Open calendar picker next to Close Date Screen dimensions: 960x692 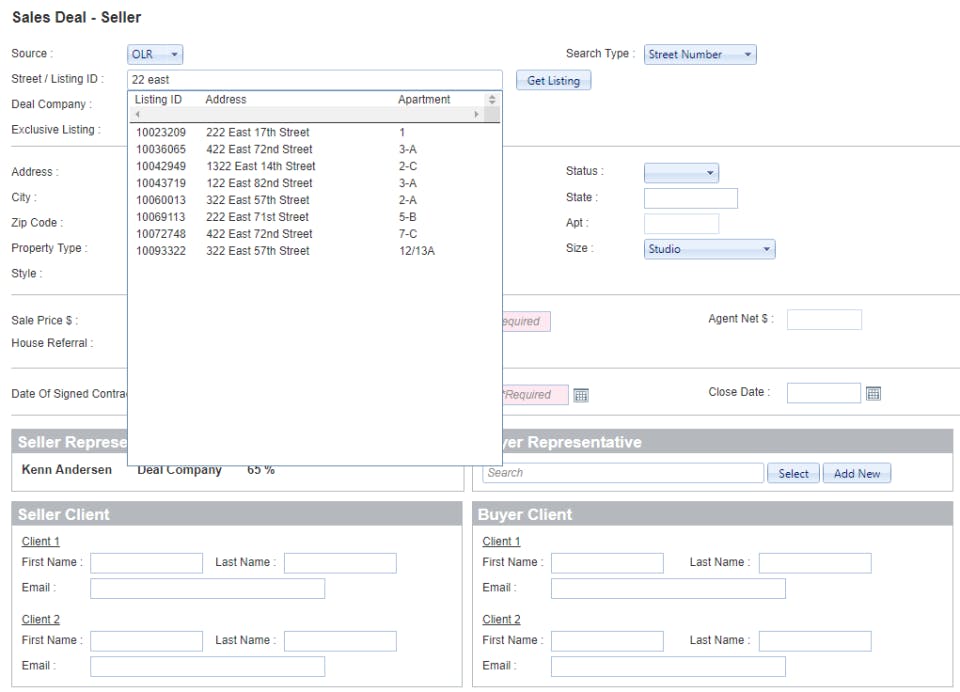(x=873, y=393)
